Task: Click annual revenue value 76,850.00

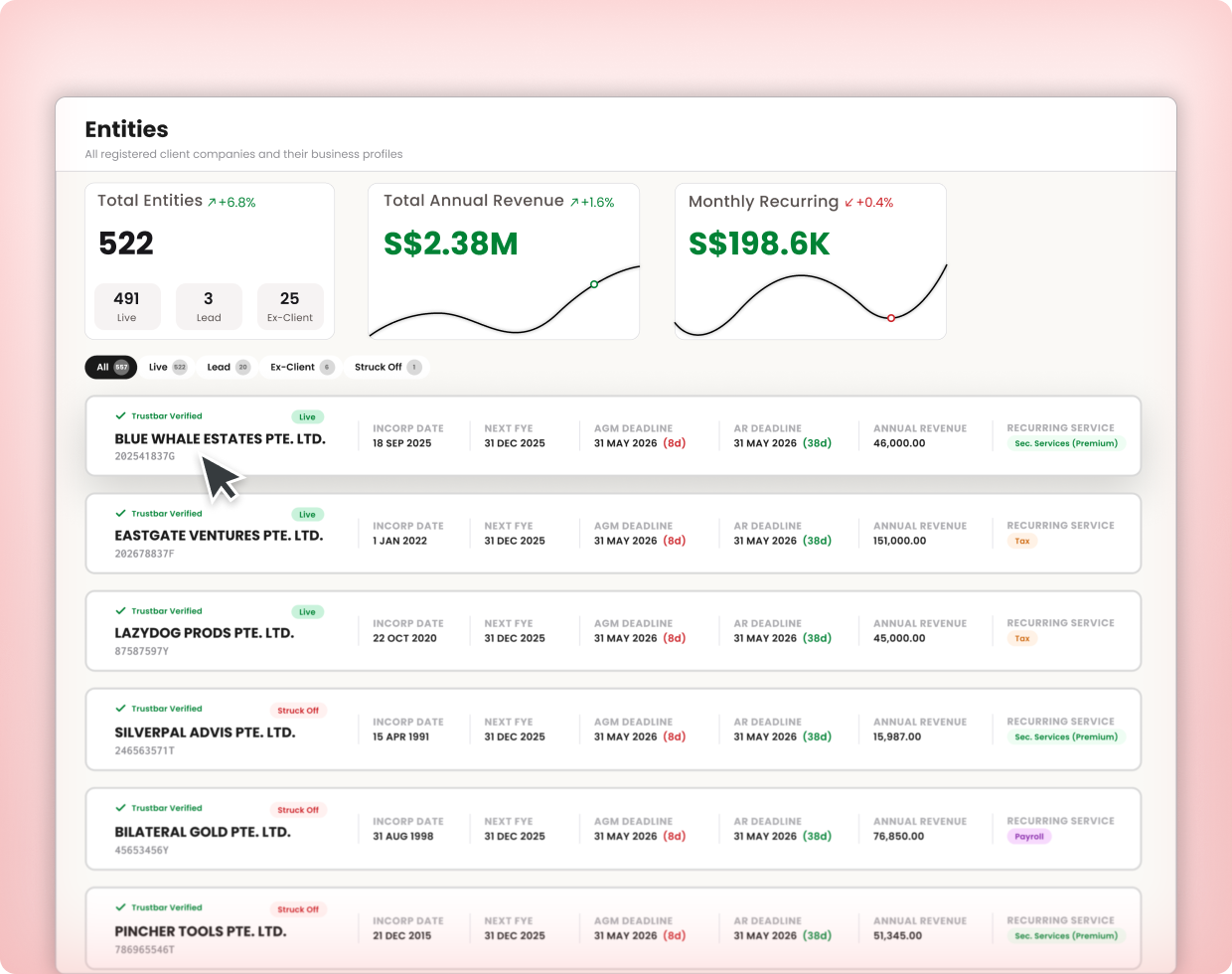Action: click(899, 836)
